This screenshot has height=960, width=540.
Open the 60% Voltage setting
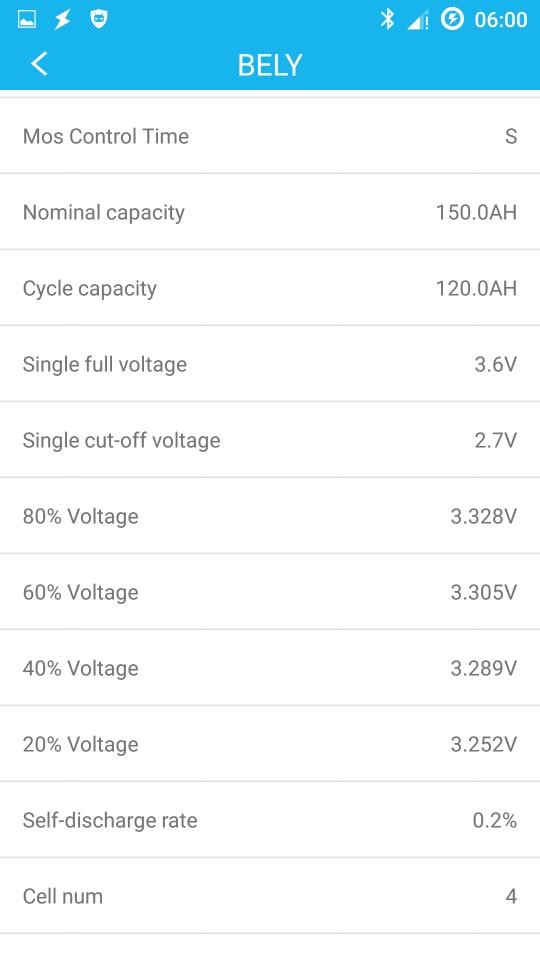coord(270,591)
